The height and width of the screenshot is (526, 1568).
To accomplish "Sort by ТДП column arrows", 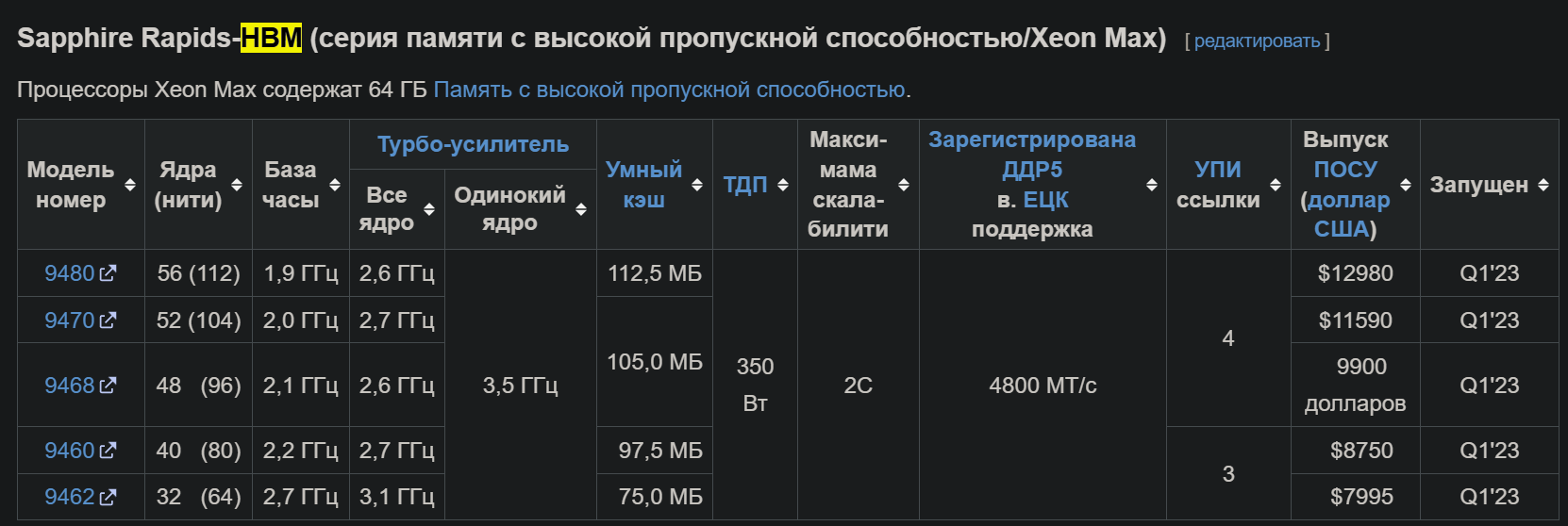I will coord(783,185).
